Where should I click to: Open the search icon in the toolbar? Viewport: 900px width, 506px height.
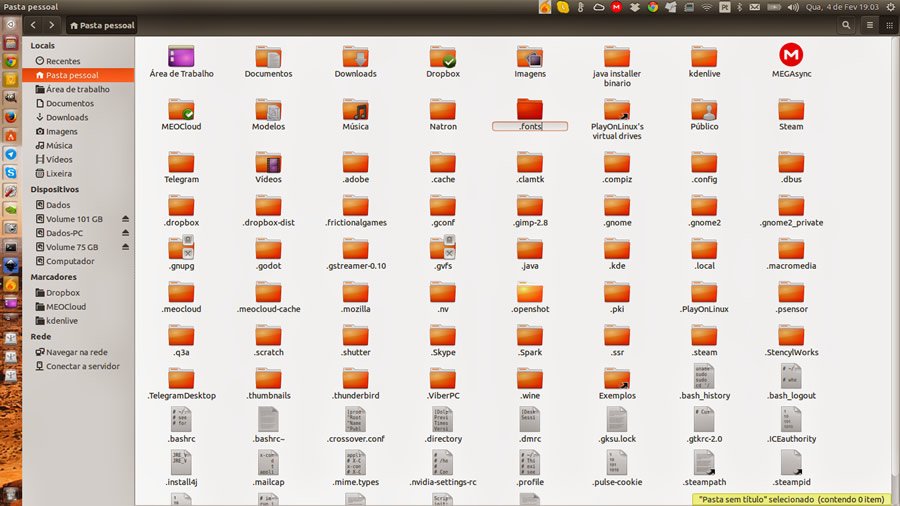pyautogui.click(x=848, y=24)
